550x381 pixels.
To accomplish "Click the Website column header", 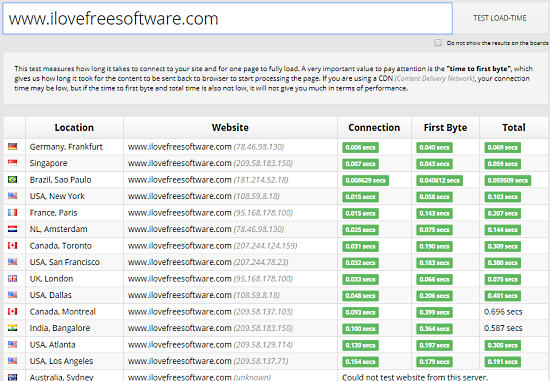I will click(x=230, y=127).
